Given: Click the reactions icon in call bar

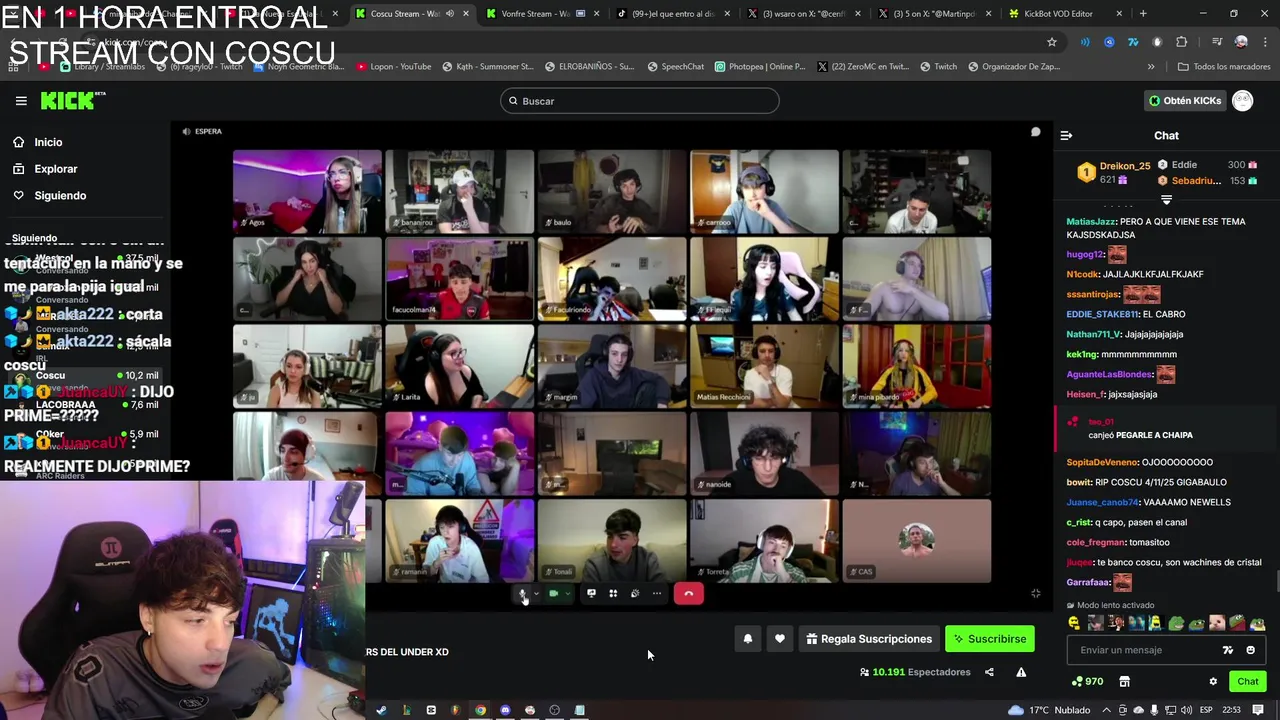Looking at the screenshot, I should pyautogui.click(x=635, y=593).
